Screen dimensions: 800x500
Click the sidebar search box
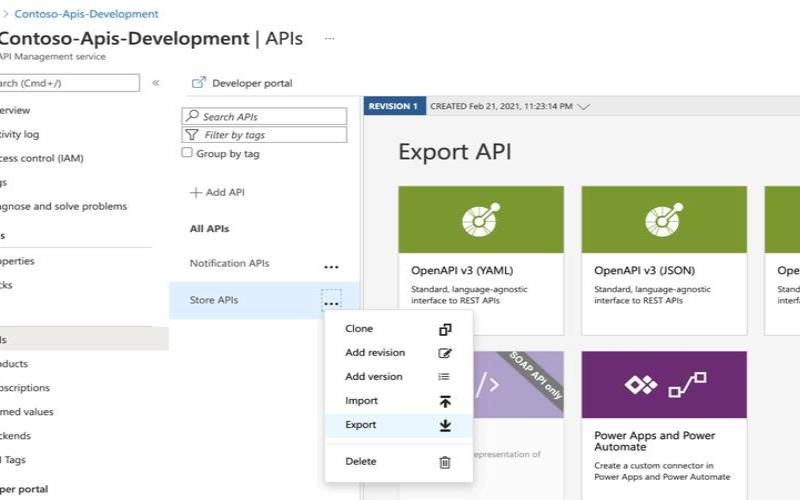pos(69,83)
